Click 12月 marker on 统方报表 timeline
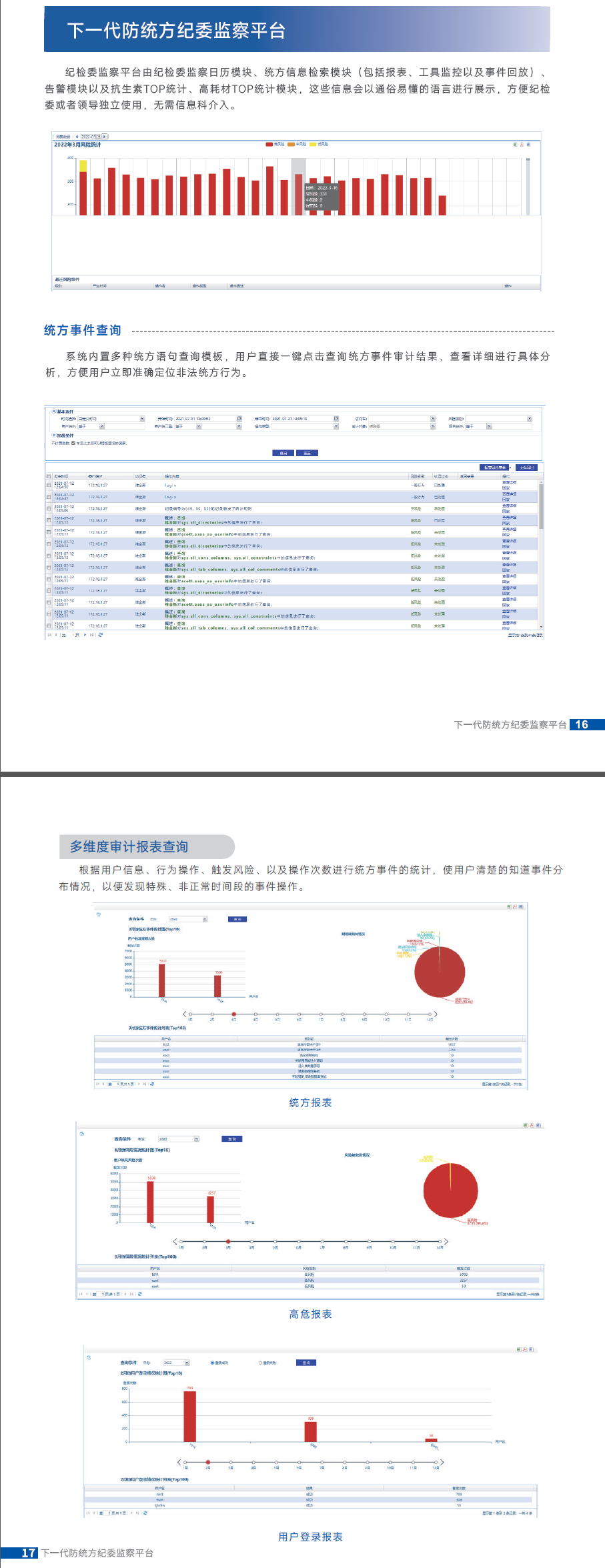 tap(430, 1014)
